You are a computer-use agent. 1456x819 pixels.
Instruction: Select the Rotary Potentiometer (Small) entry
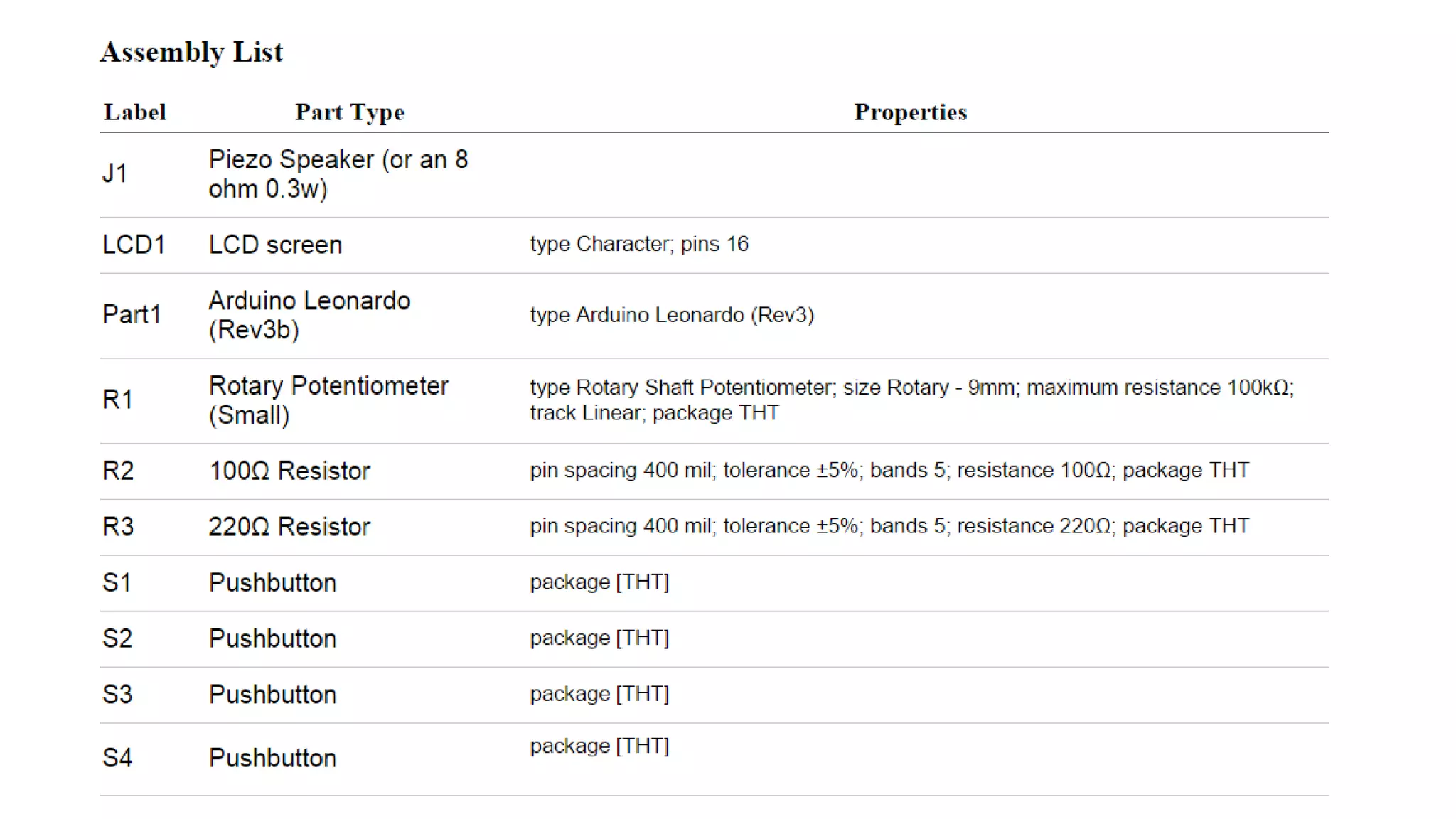(x=328, y=400)
